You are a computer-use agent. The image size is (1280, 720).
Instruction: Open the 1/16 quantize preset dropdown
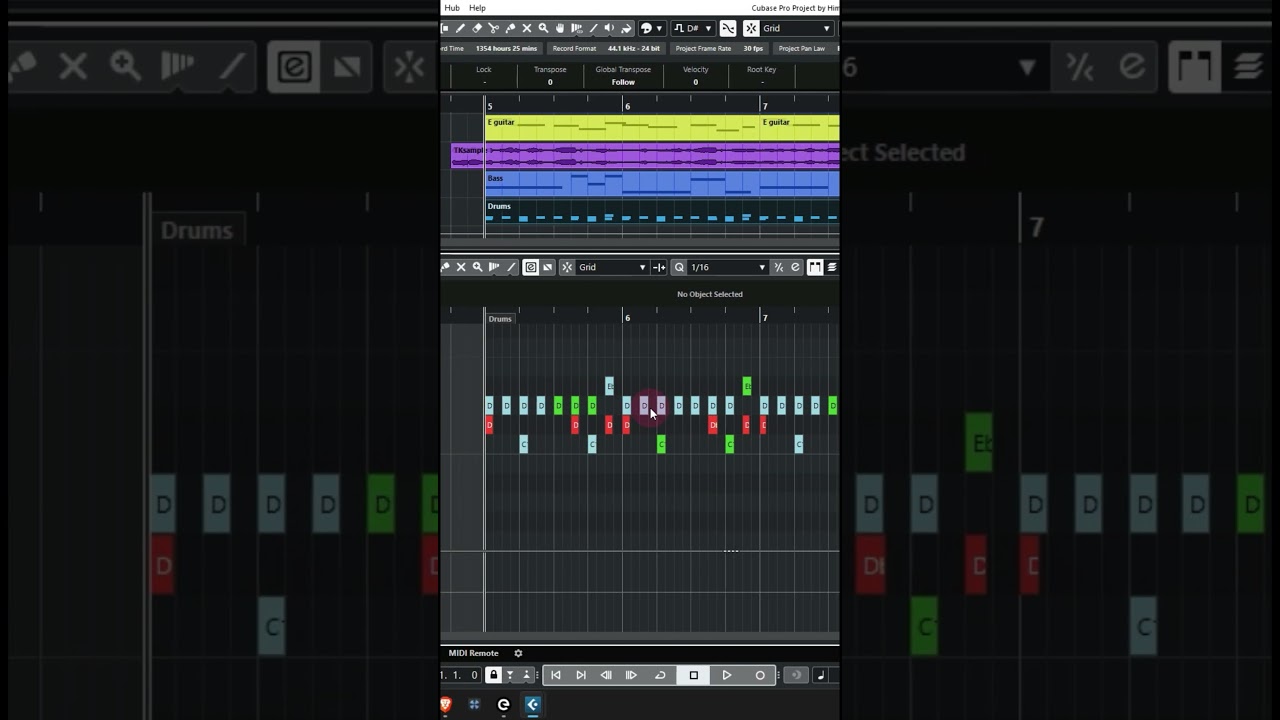coord(728,267)
